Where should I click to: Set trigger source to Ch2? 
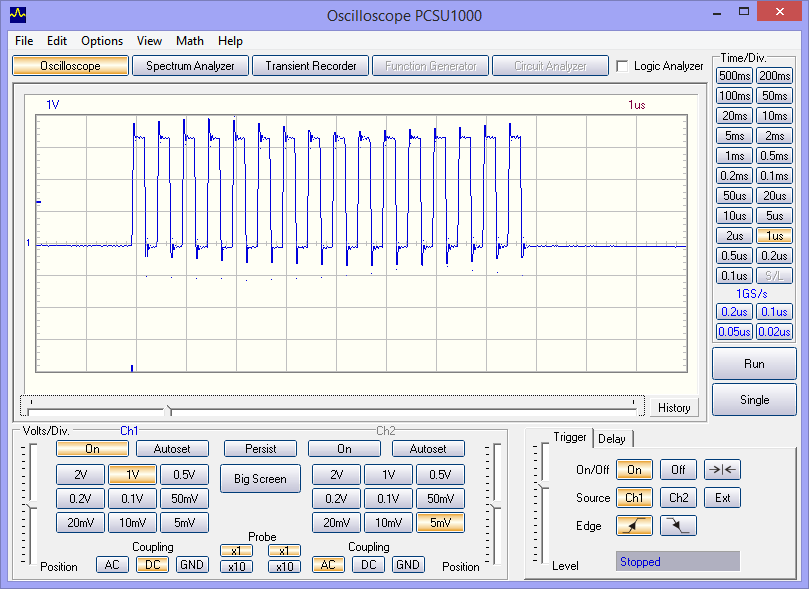(678, 498)
